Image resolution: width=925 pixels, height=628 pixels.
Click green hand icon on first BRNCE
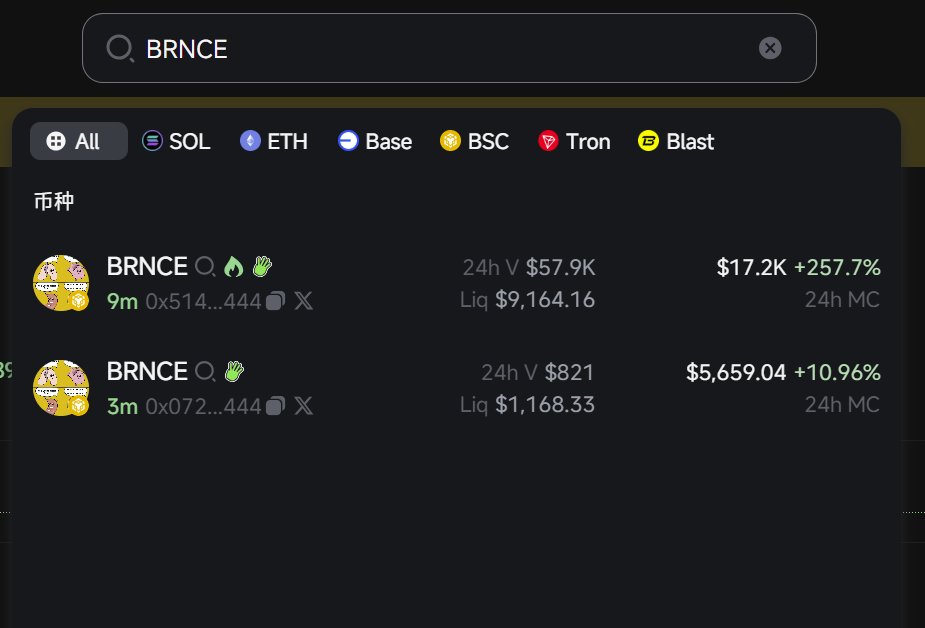click(262, 267)
